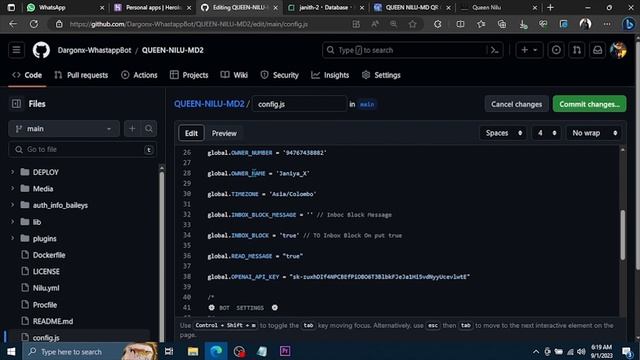The width and height of the screenshot is (640, 360).
Task: Open the volume control in system tray
Action: (x=581, y=352)
